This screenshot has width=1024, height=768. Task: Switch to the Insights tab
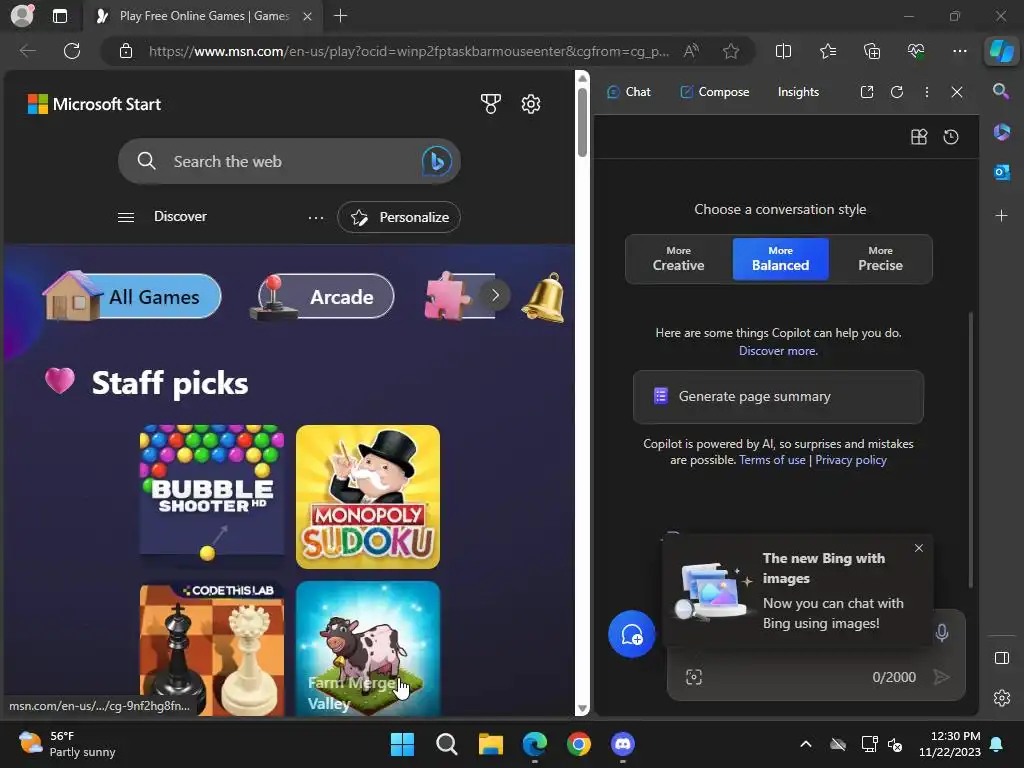(x=798, y=92)
